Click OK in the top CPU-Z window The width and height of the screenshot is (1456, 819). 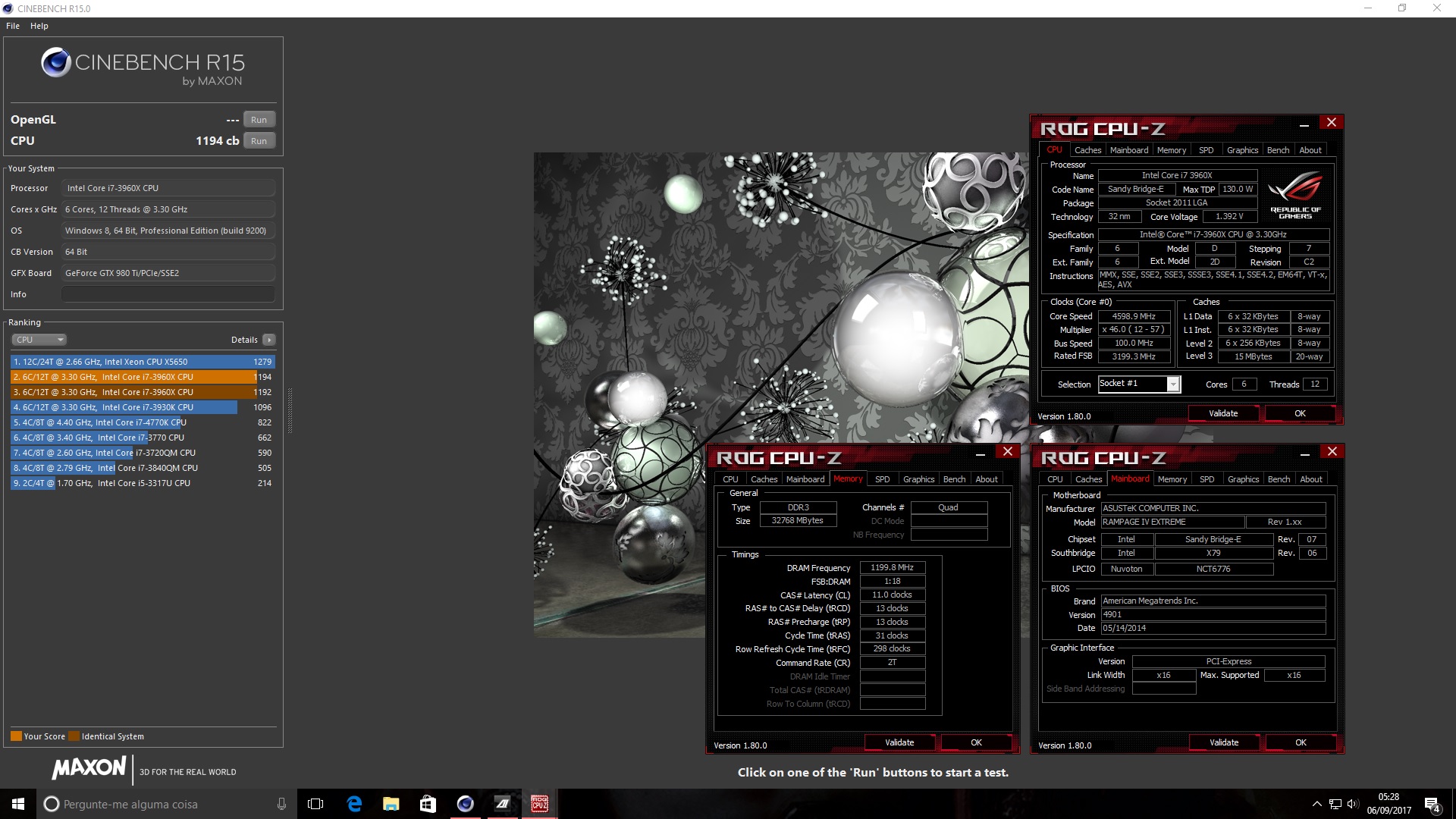click(x=1300, y=413)
